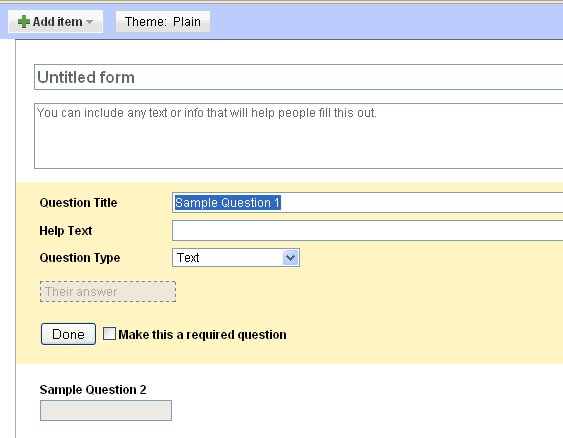563x438 pixels.
Task: Open the Question Type Text combo box
Action: (x=236, y=258)
